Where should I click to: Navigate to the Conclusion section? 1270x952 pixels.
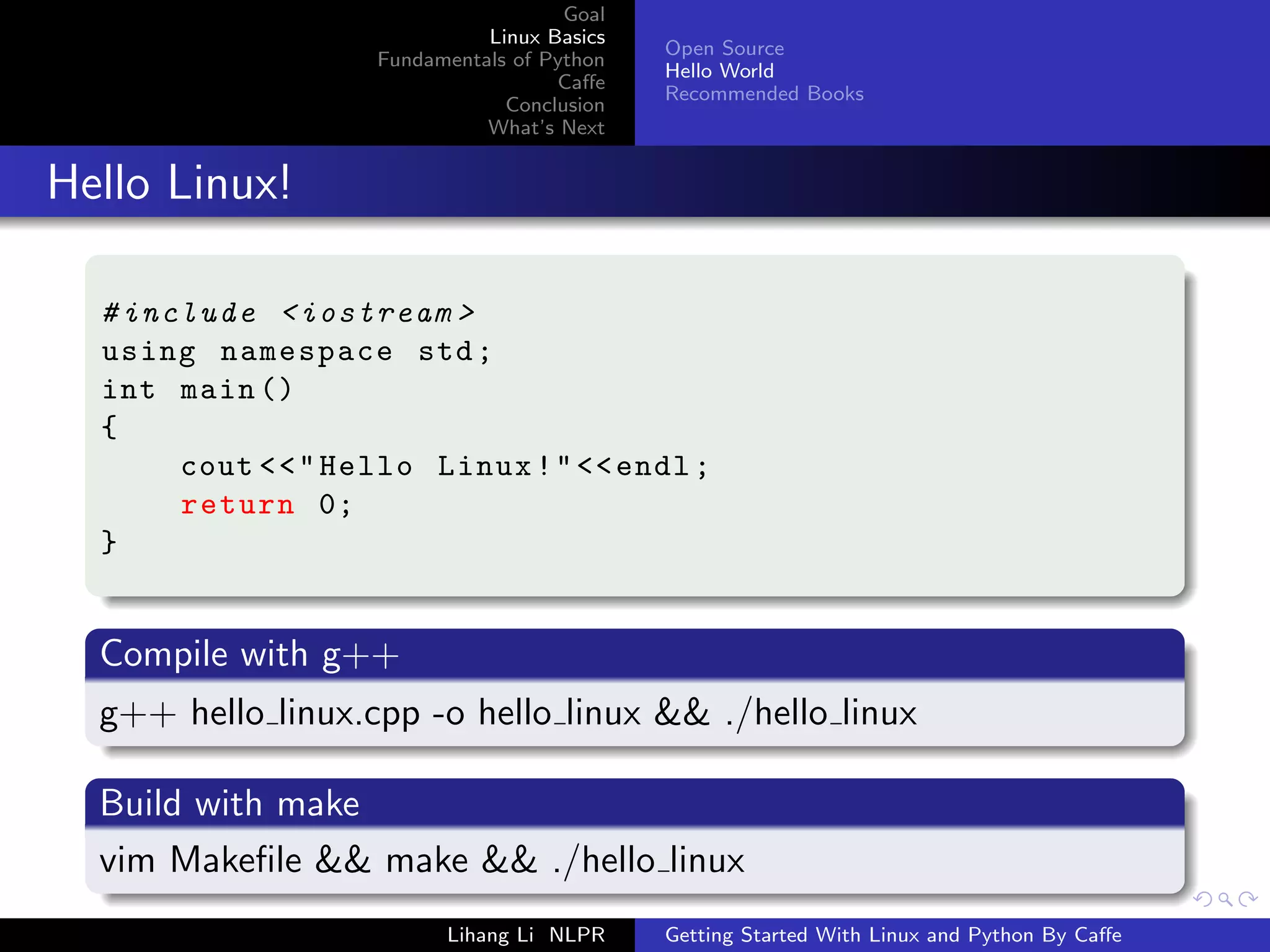pyautogui.click(x=555, y=105)
